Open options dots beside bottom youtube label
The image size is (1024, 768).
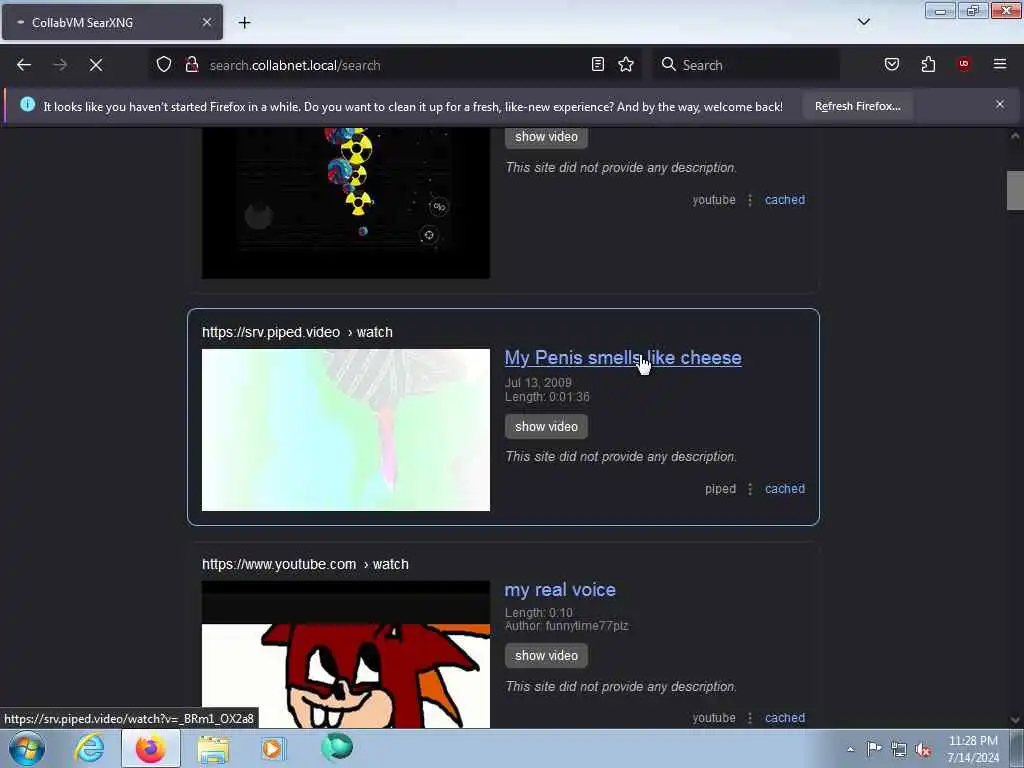tap(750, 718)
